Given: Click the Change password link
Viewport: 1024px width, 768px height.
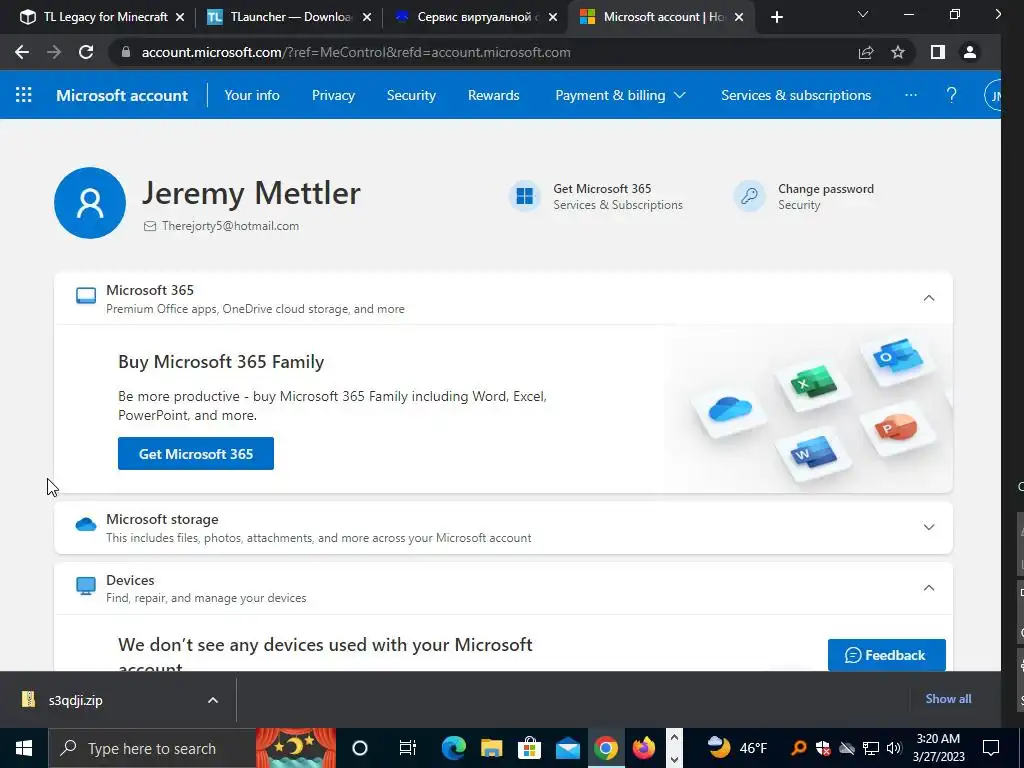Looking at the screenshot, I should coord(825,189).
